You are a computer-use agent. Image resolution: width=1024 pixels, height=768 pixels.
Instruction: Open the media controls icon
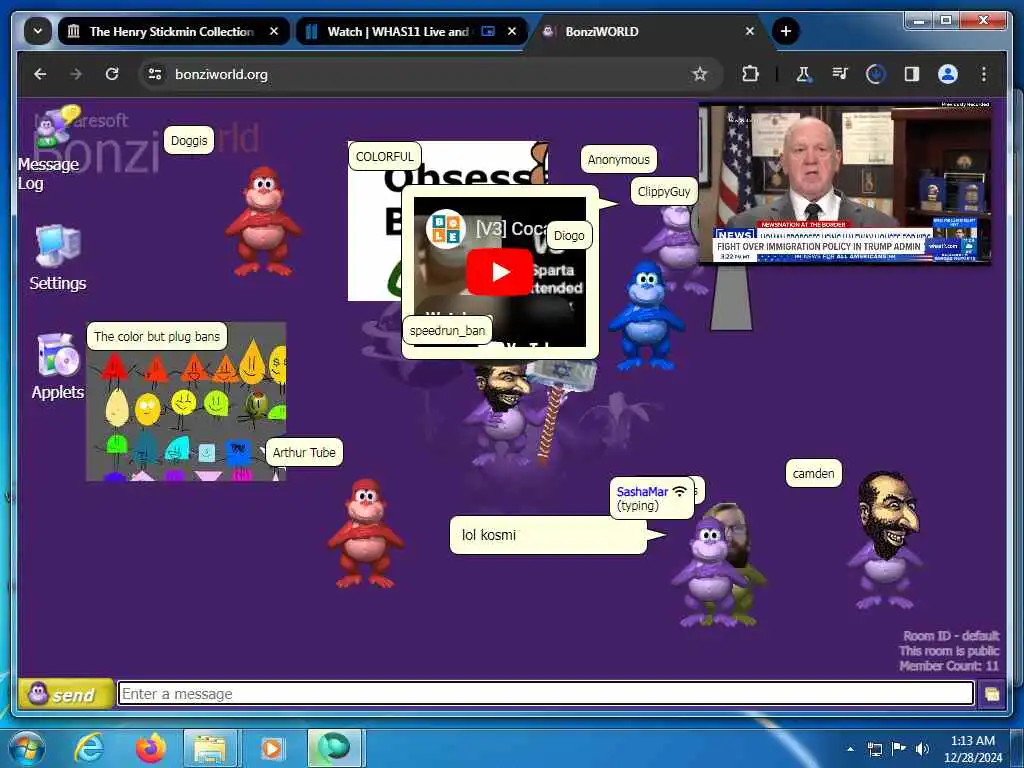point(840,74)
